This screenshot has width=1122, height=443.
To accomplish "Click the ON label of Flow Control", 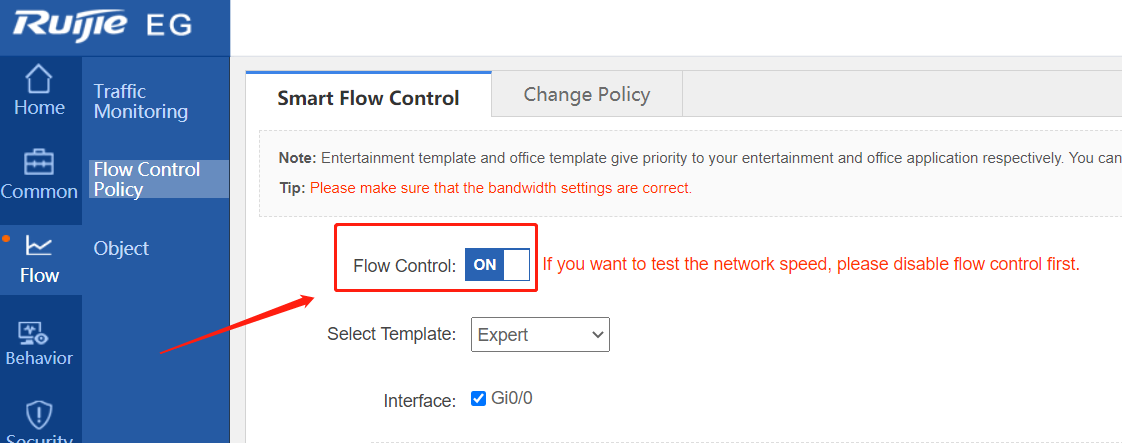I will pos(484,265).
